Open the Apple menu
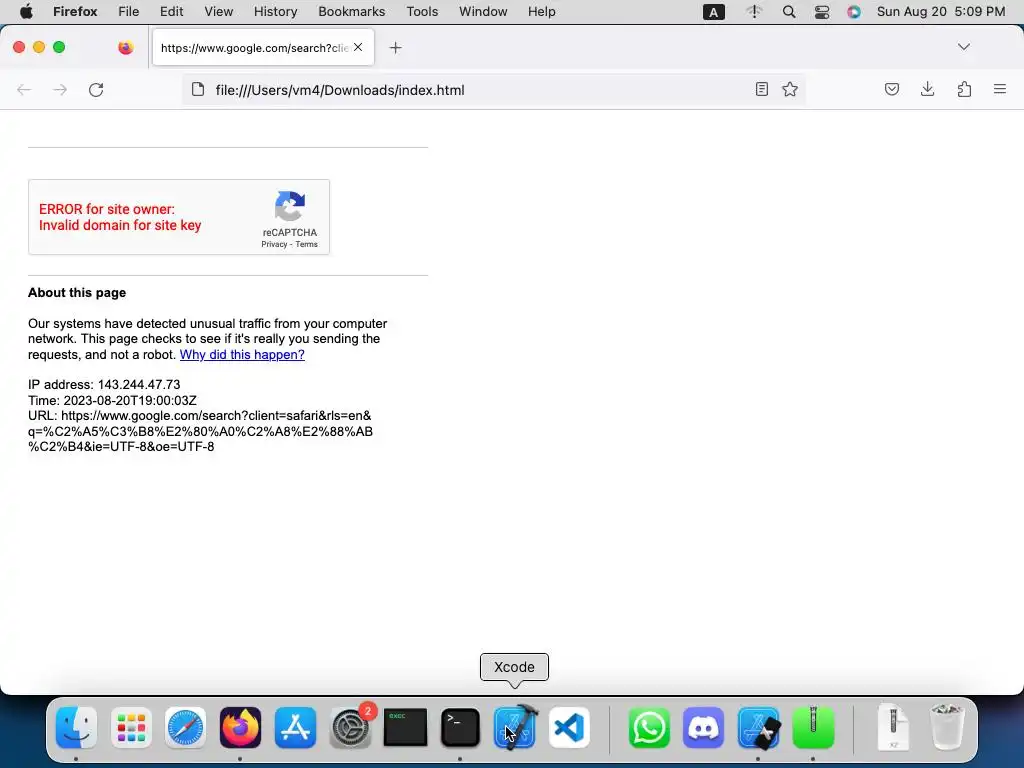 point(26,12)
